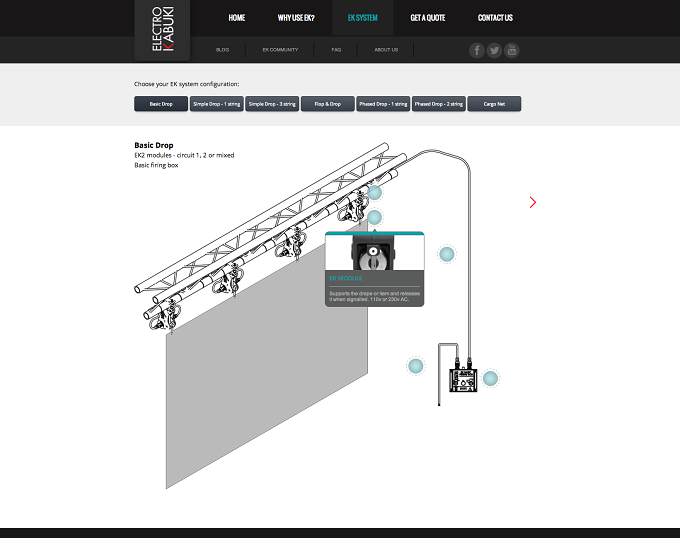Click the EK Module tooltip image
The width and height of the screenshot is (680, 538).
(x=375, y=253)
